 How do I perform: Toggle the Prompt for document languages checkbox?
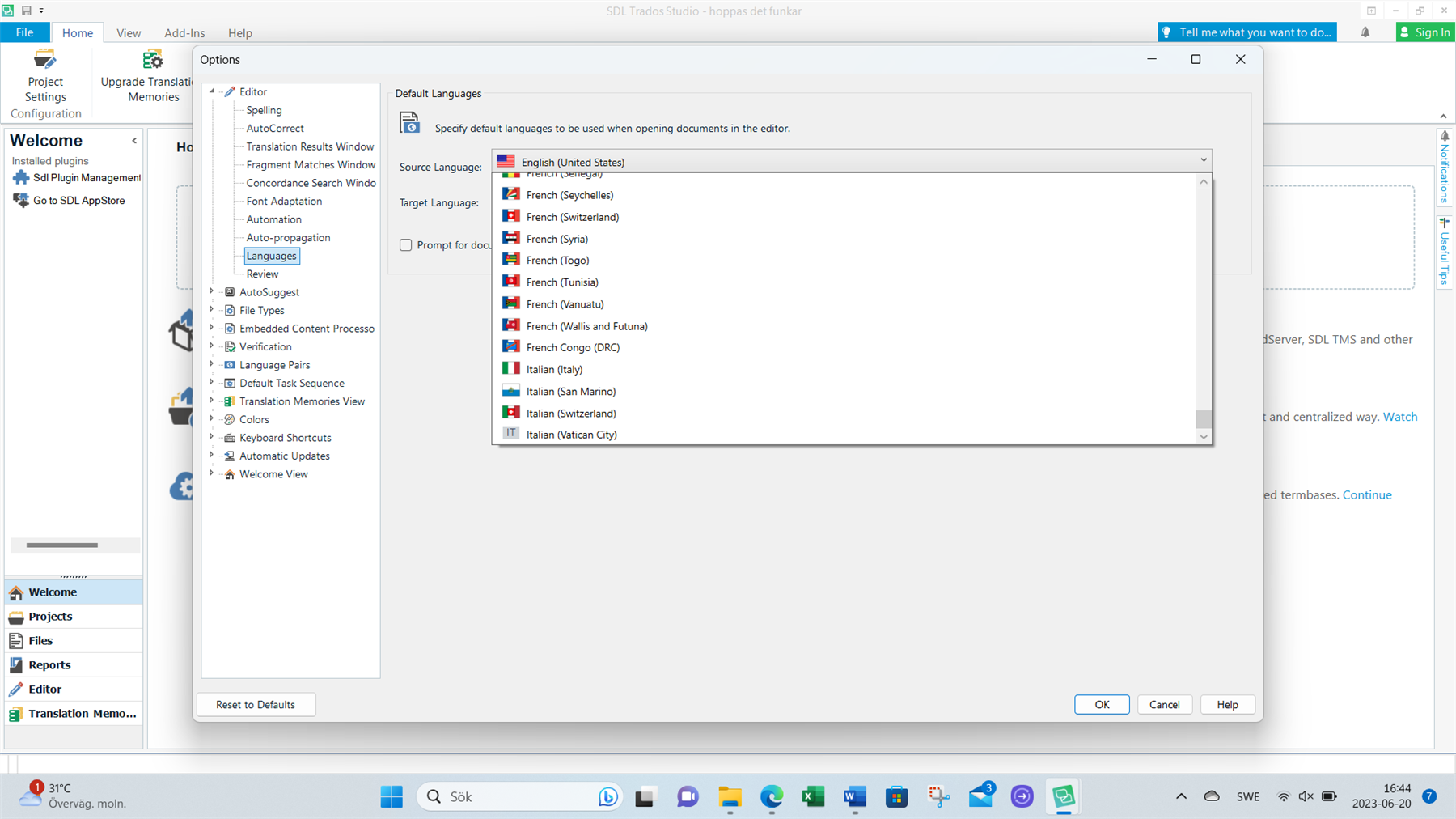pos(406,245)
